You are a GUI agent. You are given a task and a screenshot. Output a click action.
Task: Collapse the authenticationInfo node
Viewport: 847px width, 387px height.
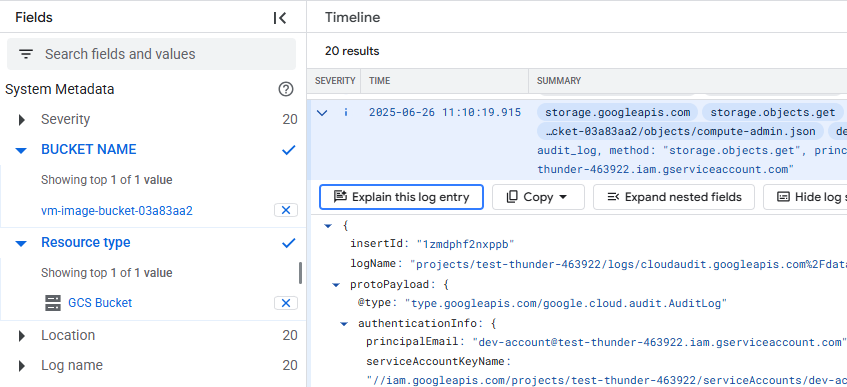pos(344,324)
